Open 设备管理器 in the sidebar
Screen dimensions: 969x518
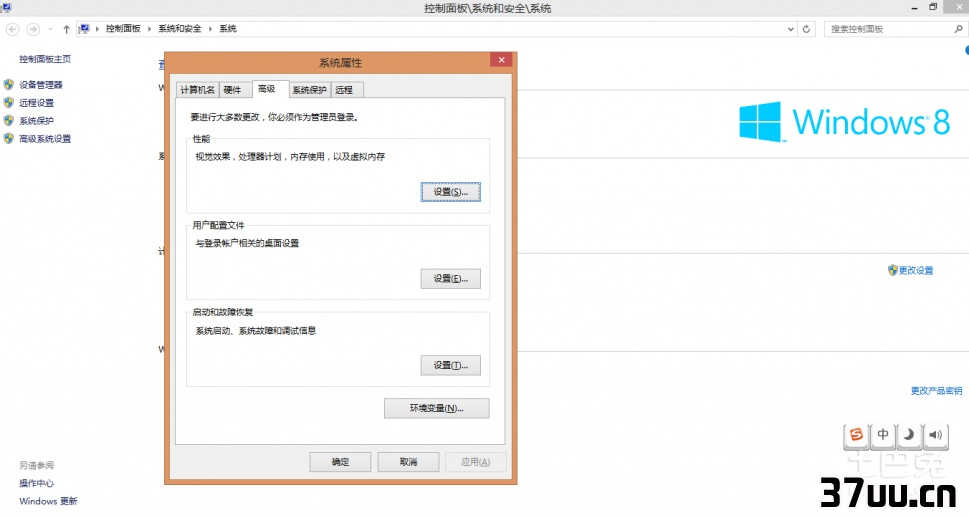pyautogui.click(x=41, y=85)
